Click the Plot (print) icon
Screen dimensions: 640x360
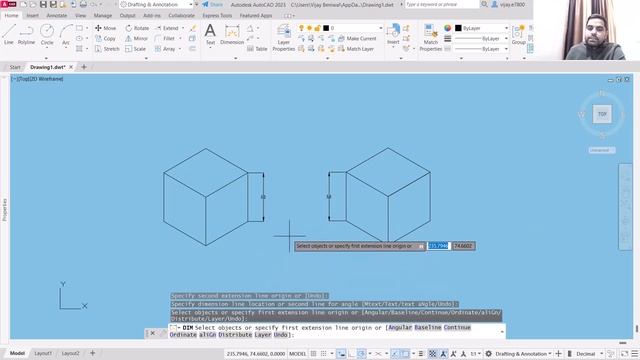coord(83,4)
